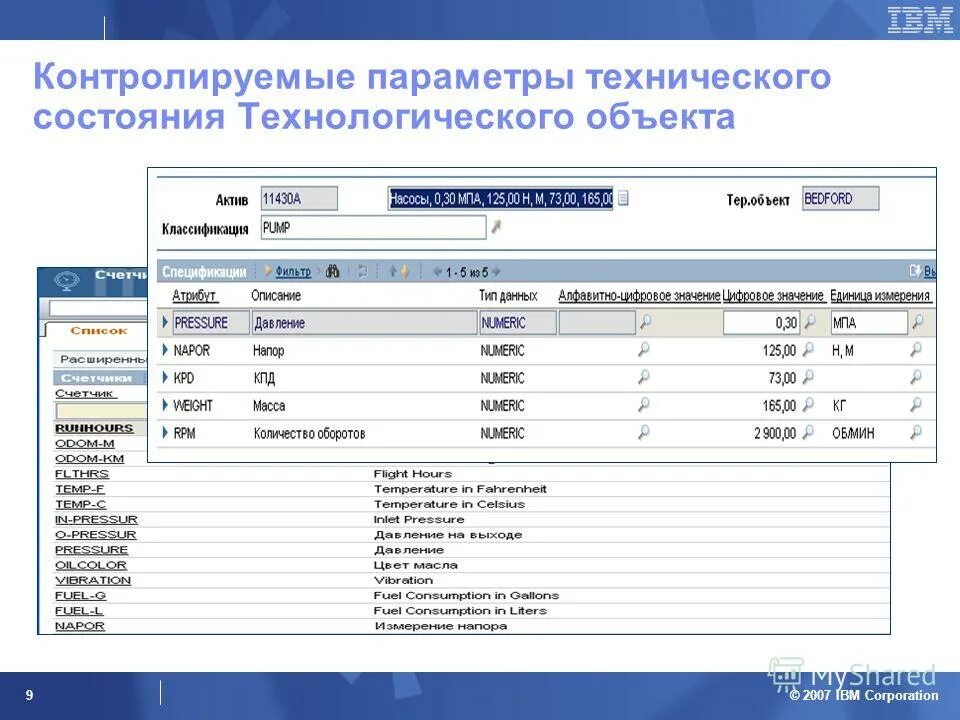Open numeric value lookup next to 125,00

click(808, 350)
